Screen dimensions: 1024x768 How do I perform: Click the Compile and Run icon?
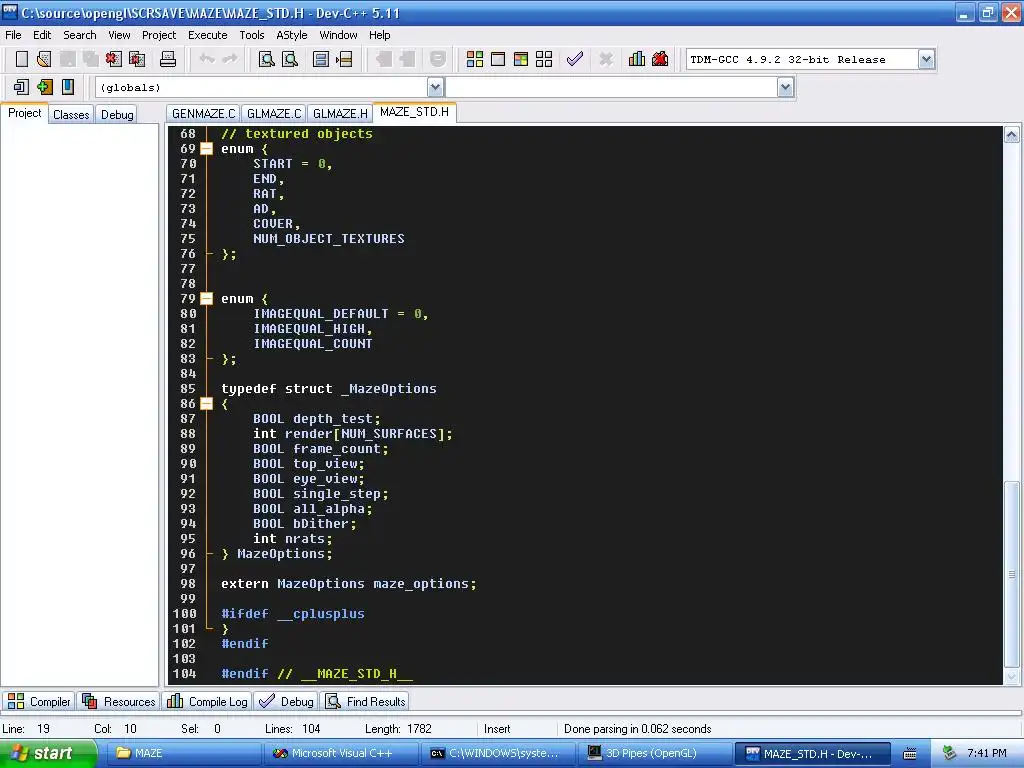(x=520, y=59)
